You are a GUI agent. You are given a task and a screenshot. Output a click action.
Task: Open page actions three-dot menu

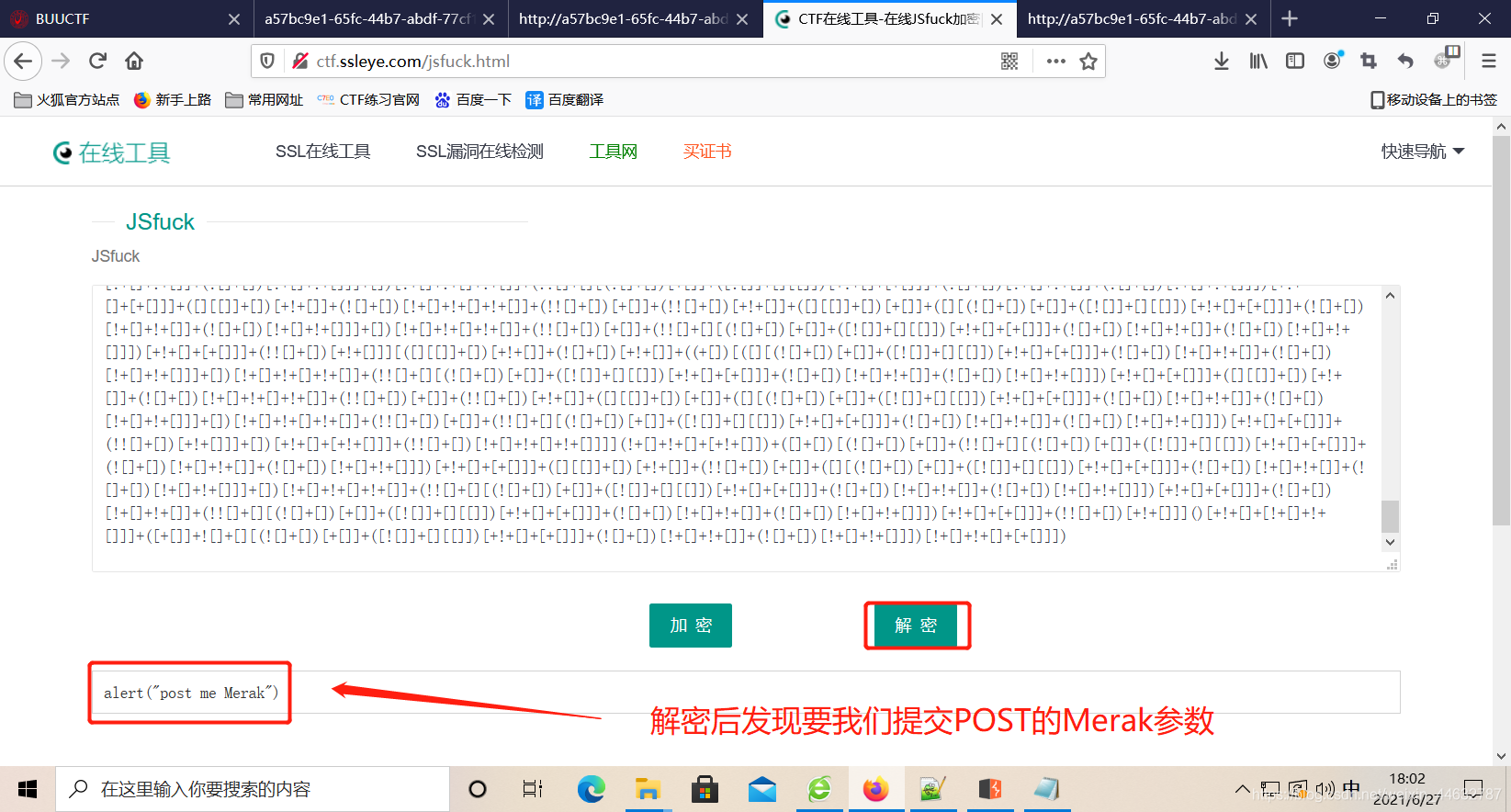[1056, 62]
